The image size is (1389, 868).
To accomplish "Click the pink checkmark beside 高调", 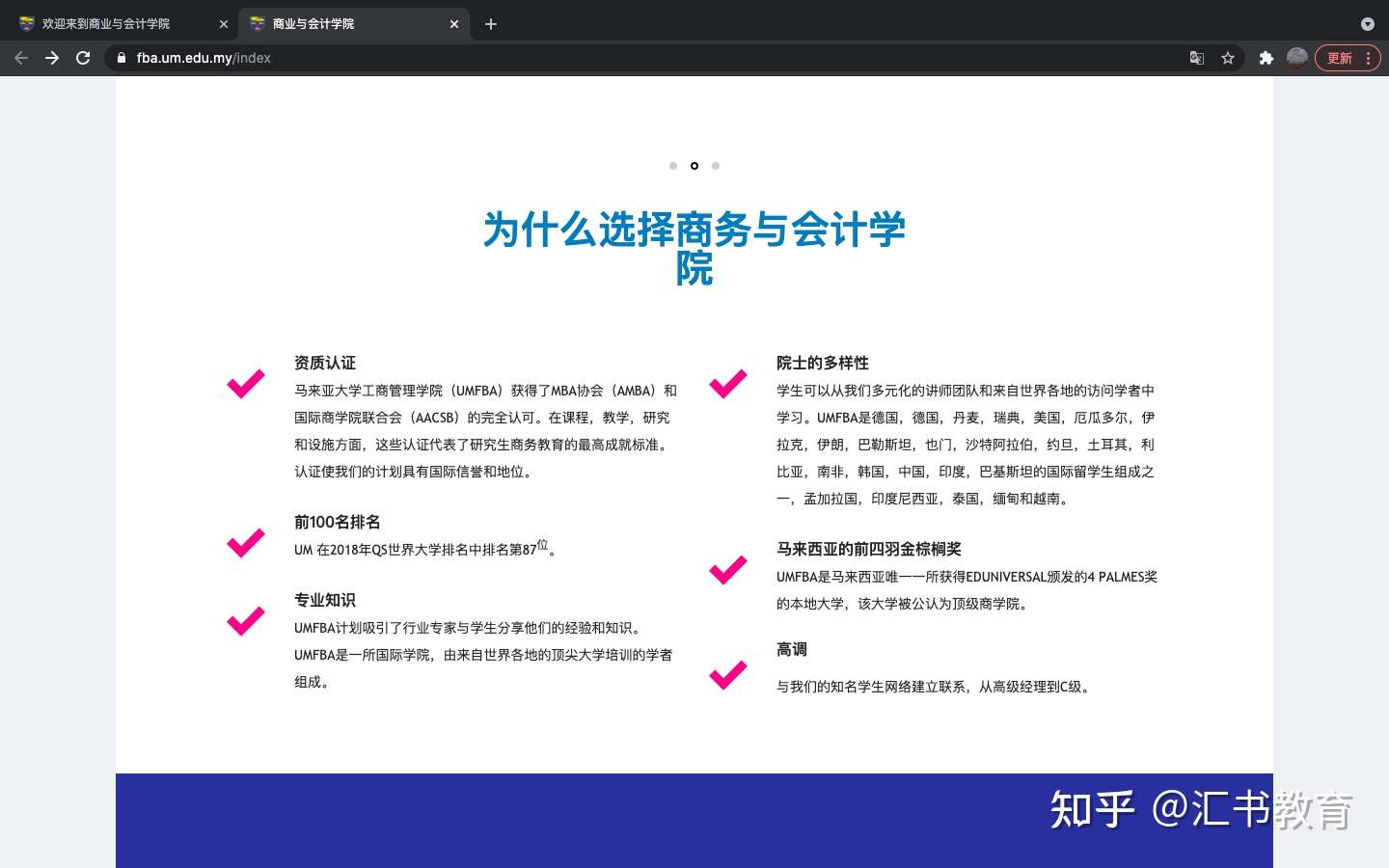I will point(728,675).
